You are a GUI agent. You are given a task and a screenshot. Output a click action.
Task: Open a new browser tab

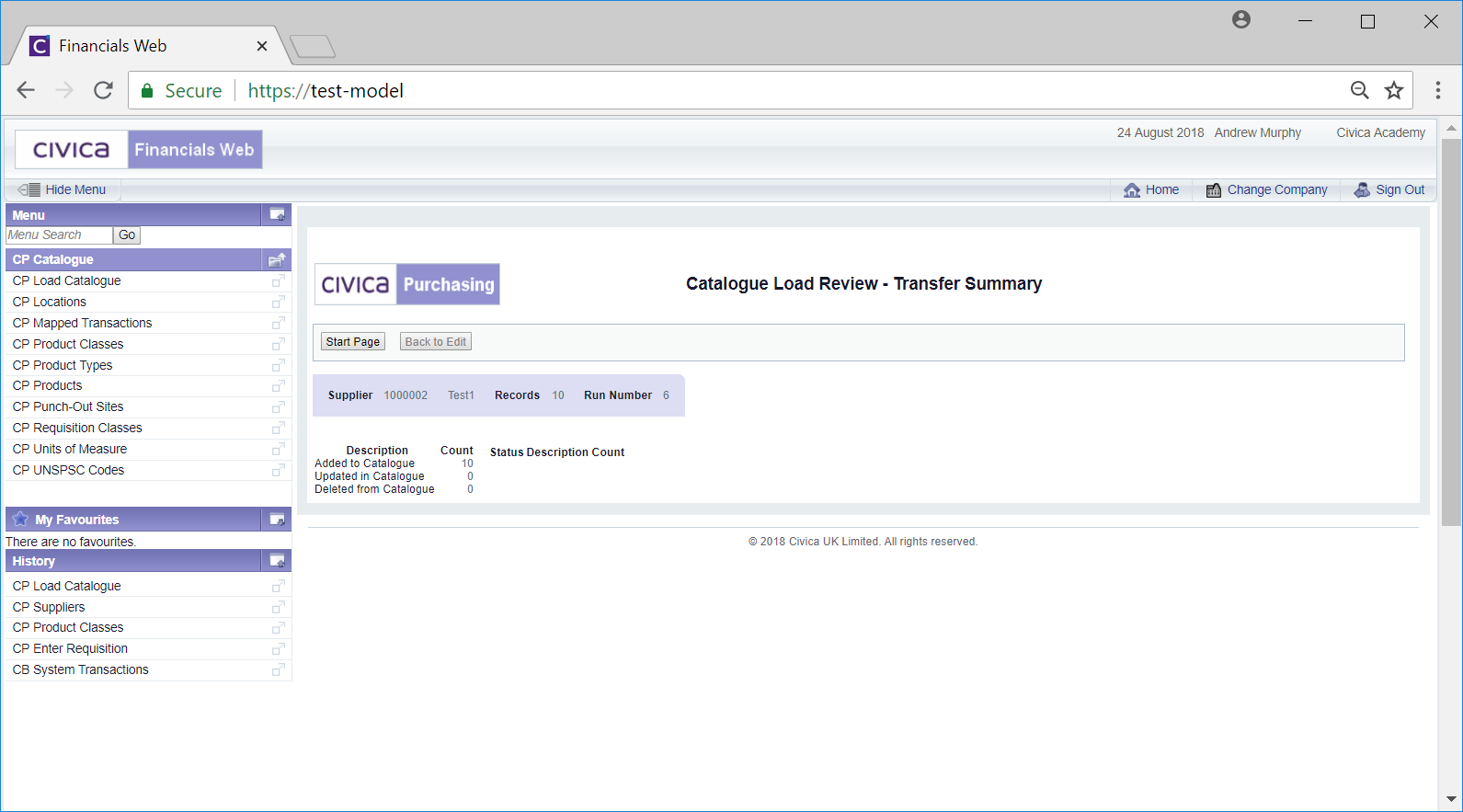click(313, 46)
